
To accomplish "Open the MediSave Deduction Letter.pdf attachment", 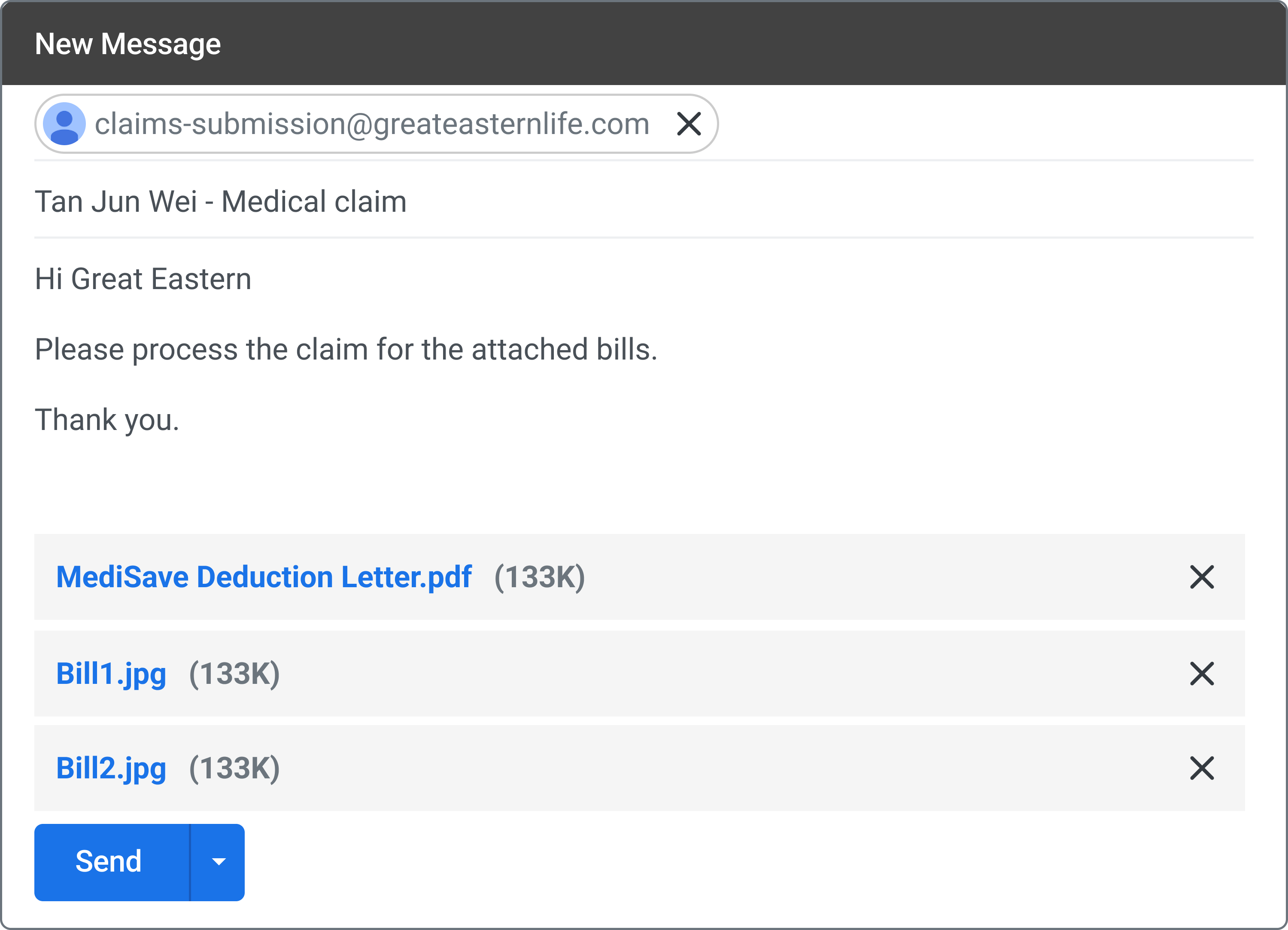I will coord(264,577).
